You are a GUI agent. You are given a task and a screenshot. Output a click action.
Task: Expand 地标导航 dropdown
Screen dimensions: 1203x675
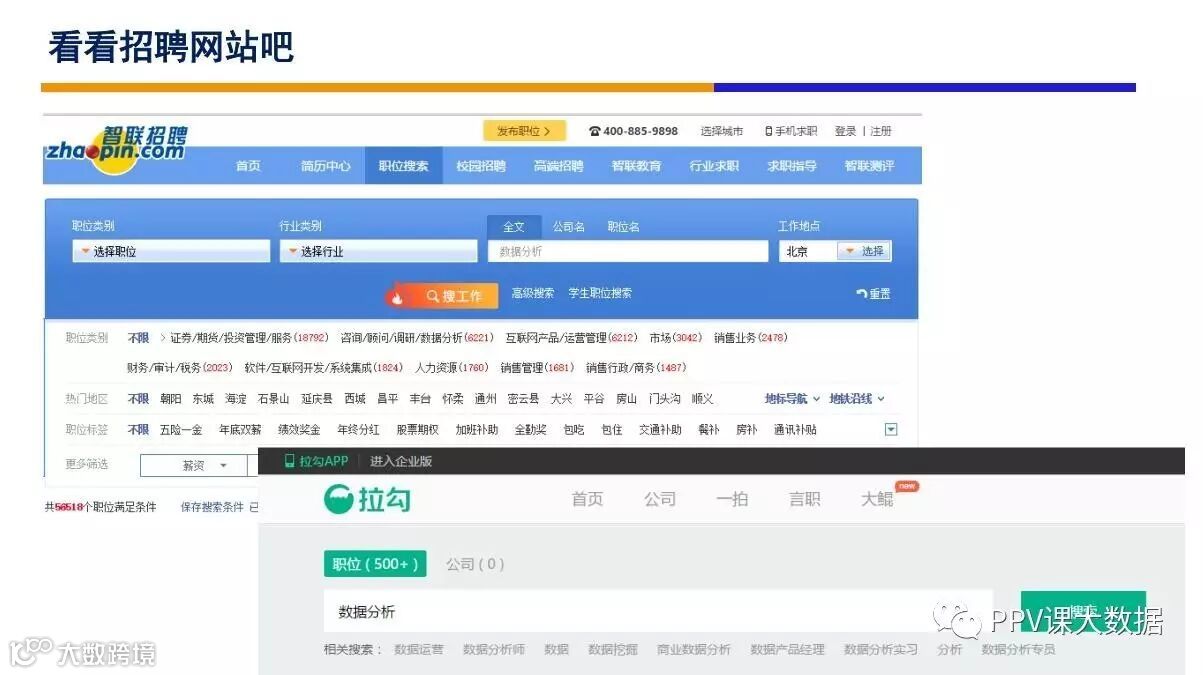click(792, 399)
